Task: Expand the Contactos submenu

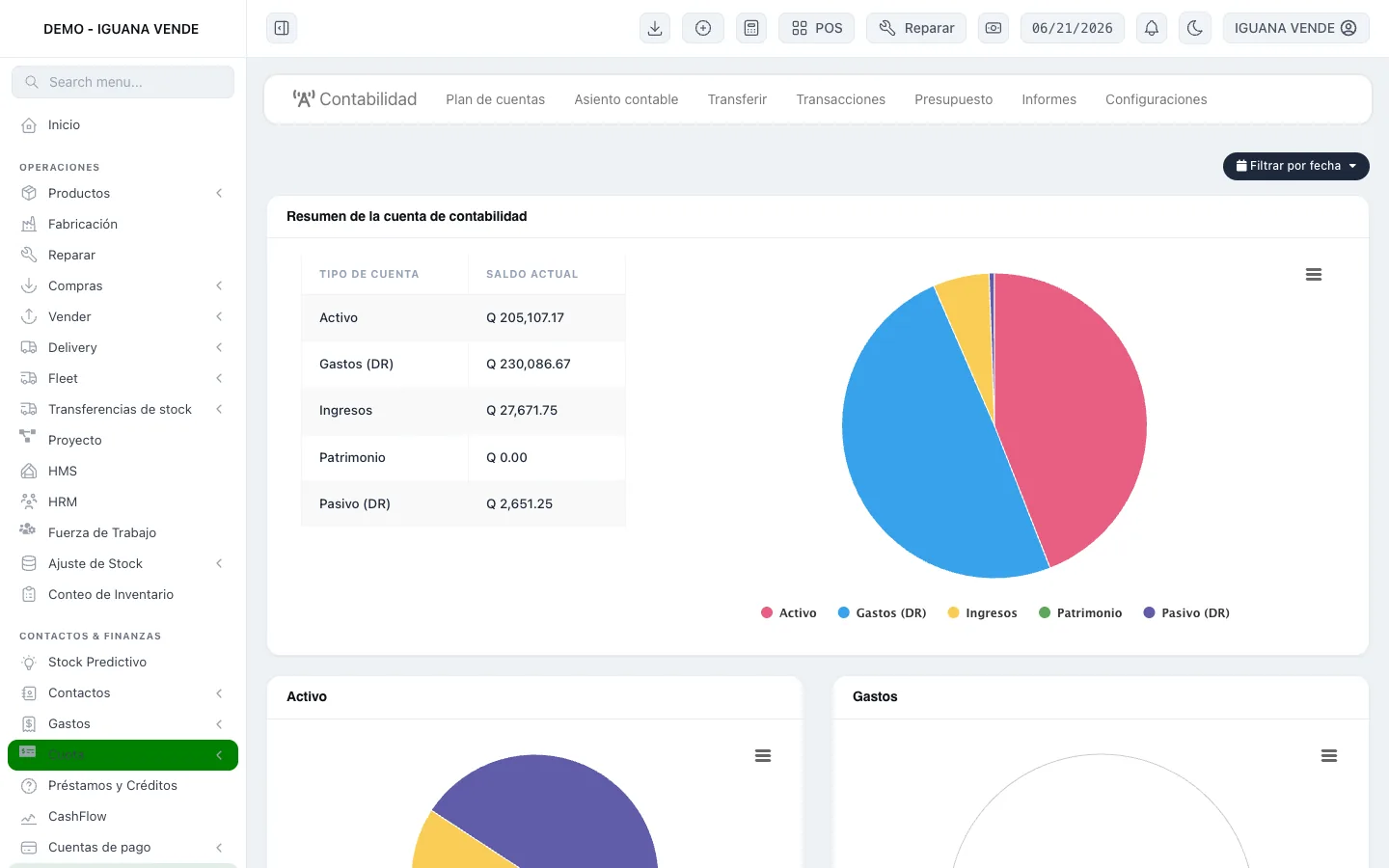Action: click(x=219, y=692)
